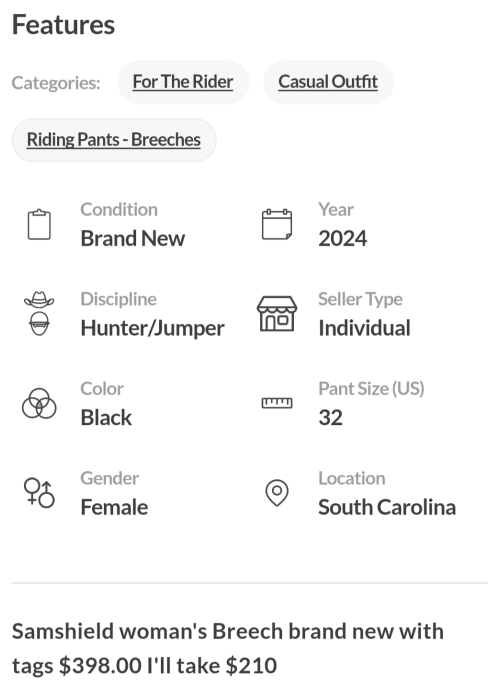Click the Female gender value
This screenshot has width=500, height=700.
tap(114, 508)
